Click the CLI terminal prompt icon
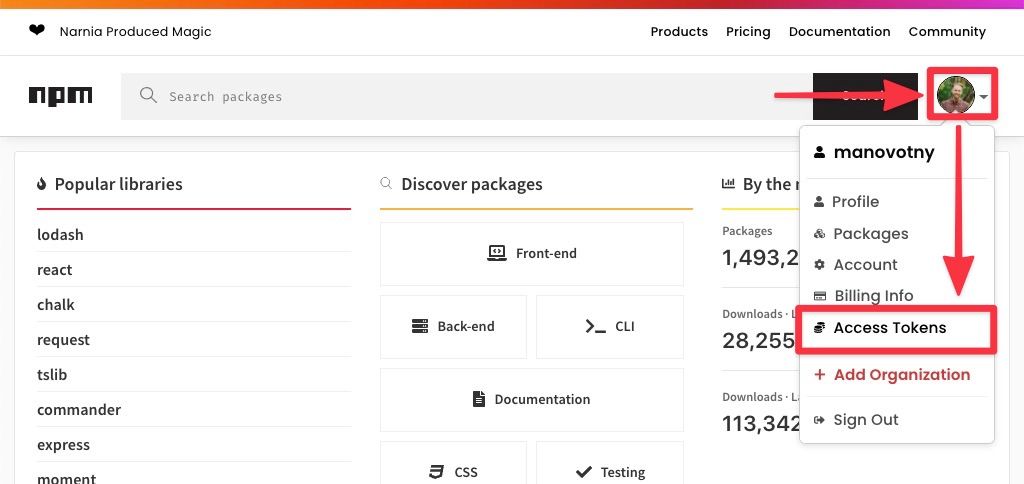This screenshot has height=484, width=1024. [x=596, y=326]
